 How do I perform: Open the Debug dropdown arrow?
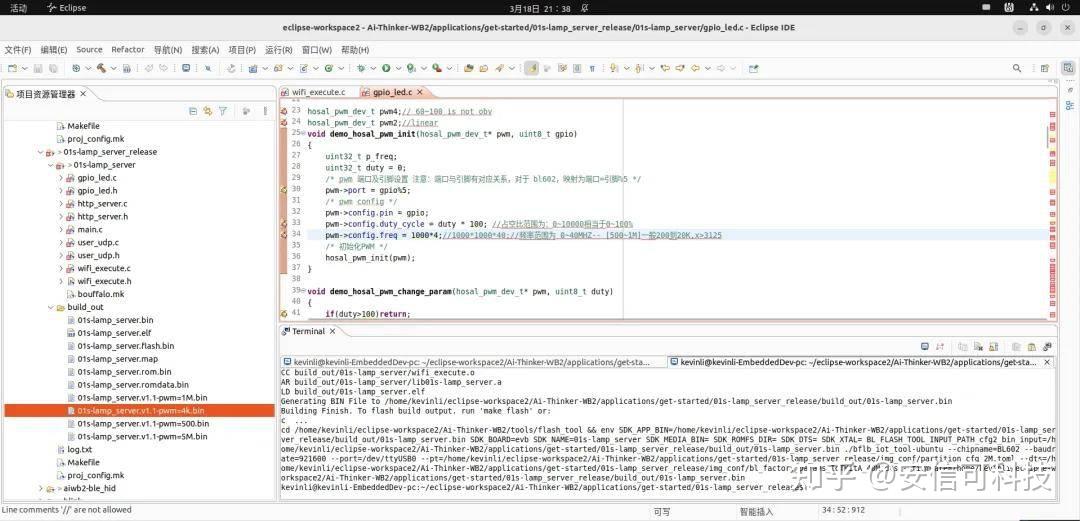click(x=373, y=68)
